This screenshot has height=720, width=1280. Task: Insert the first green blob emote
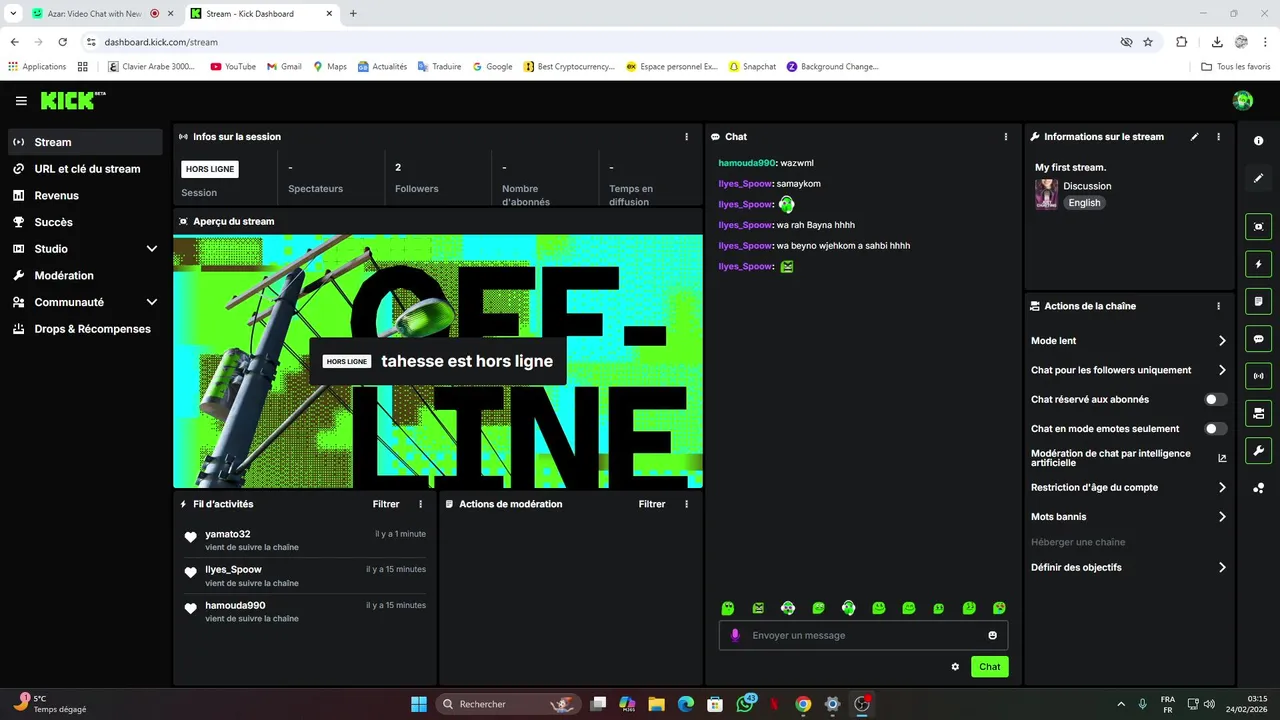tap(728, 608)
